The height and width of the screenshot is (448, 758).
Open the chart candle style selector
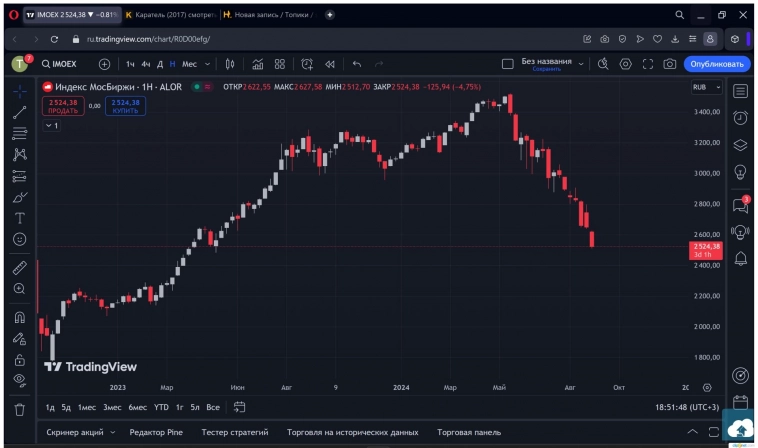click(x=230, y=64)
